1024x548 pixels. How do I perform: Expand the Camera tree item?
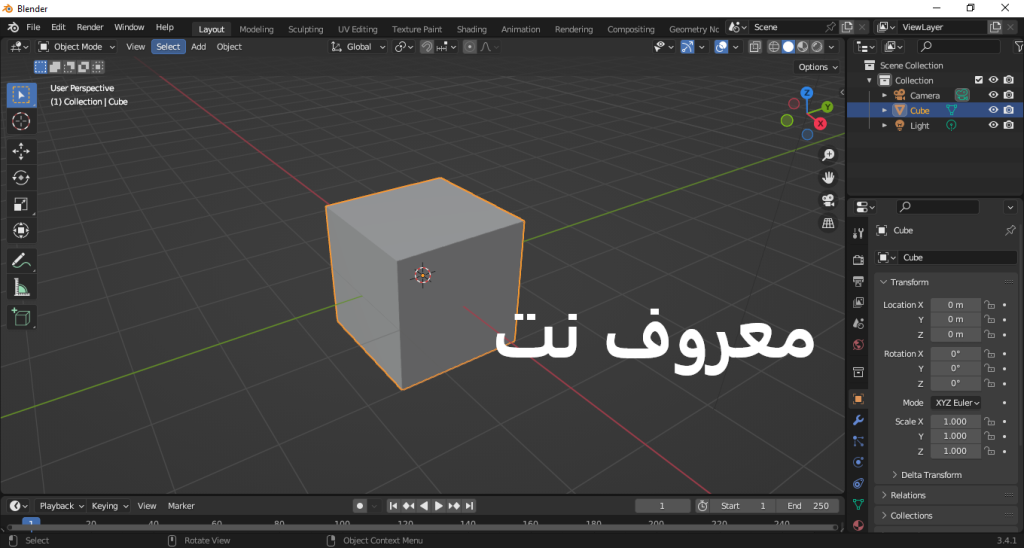click(885, 95)
